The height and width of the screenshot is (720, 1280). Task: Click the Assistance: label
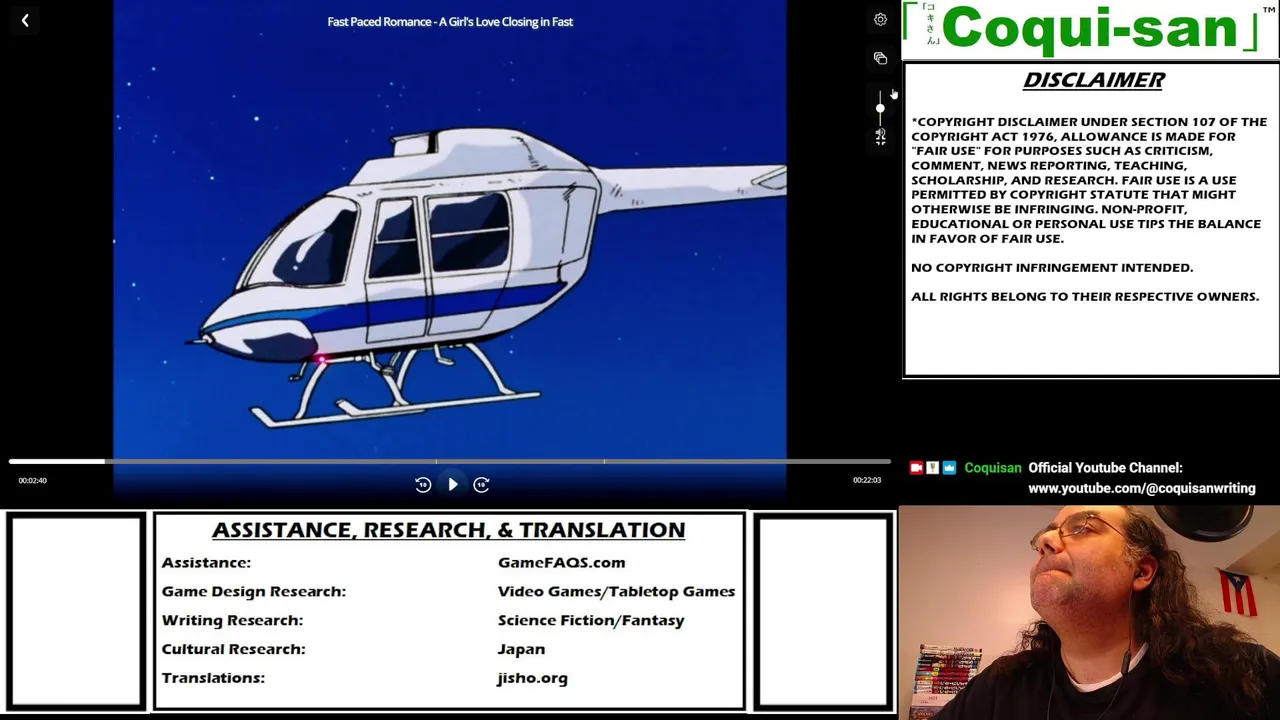[x=206, y=563]
